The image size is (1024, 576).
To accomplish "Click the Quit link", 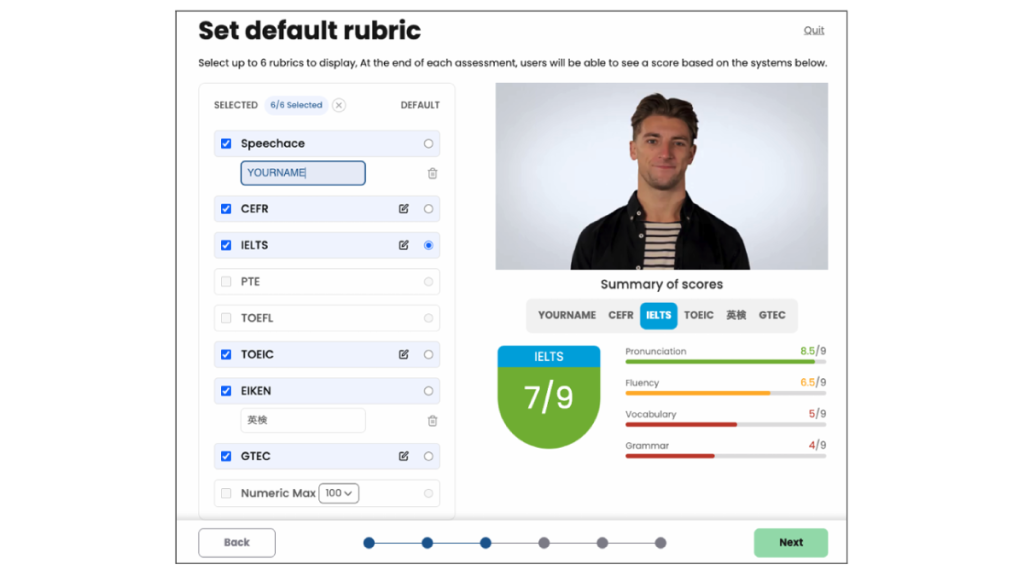I will pos(814,30).
